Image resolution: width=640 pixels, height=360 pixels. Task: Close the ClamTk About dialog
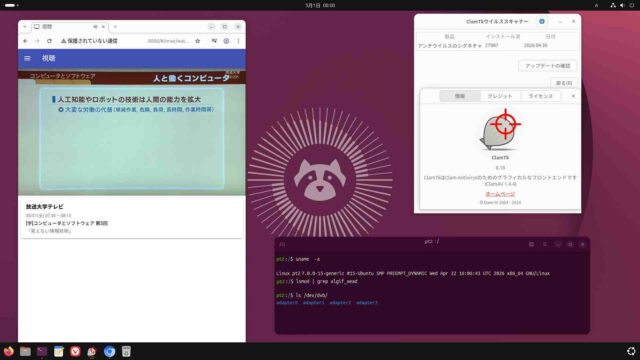pyautogui.click(x=573, y=96)
